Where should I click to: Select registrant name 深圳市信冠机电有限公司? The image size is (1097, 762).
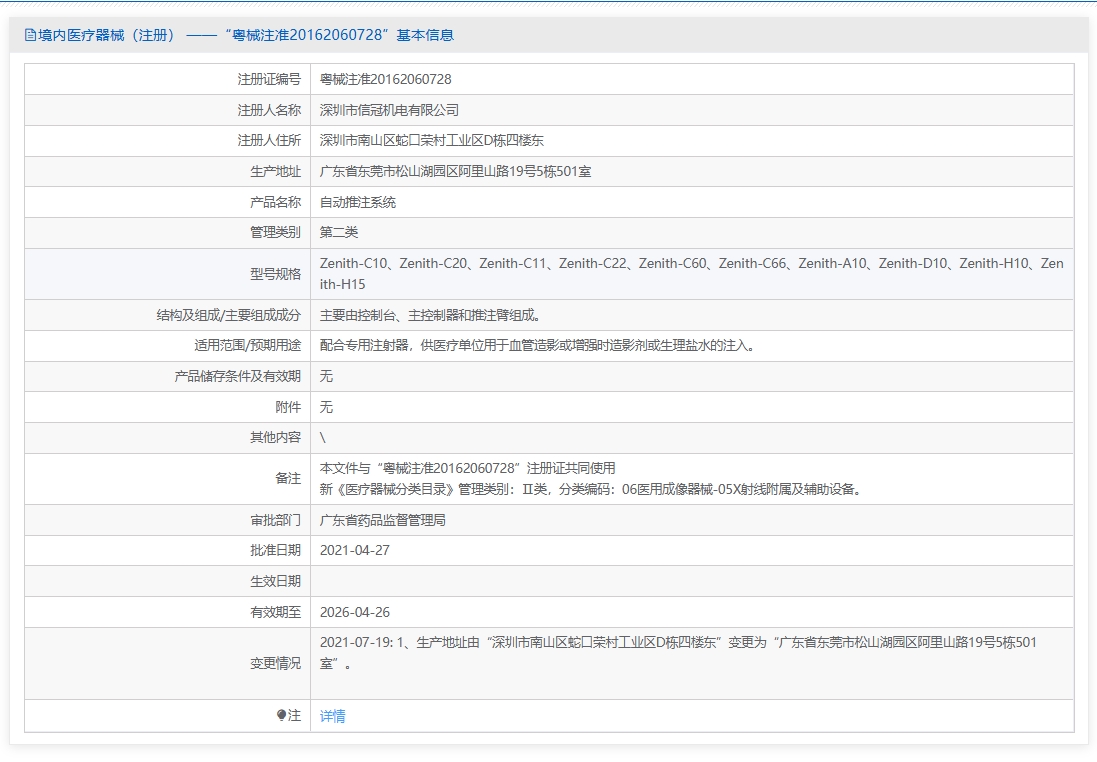click(x=389, y=110)
